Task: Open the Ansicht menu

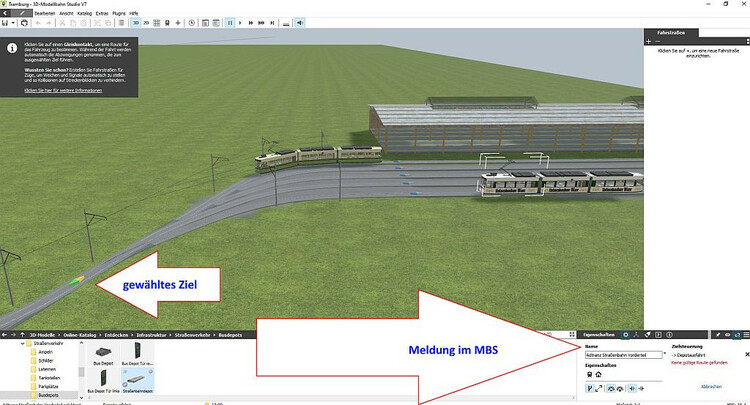Action: tap(66, 13)
